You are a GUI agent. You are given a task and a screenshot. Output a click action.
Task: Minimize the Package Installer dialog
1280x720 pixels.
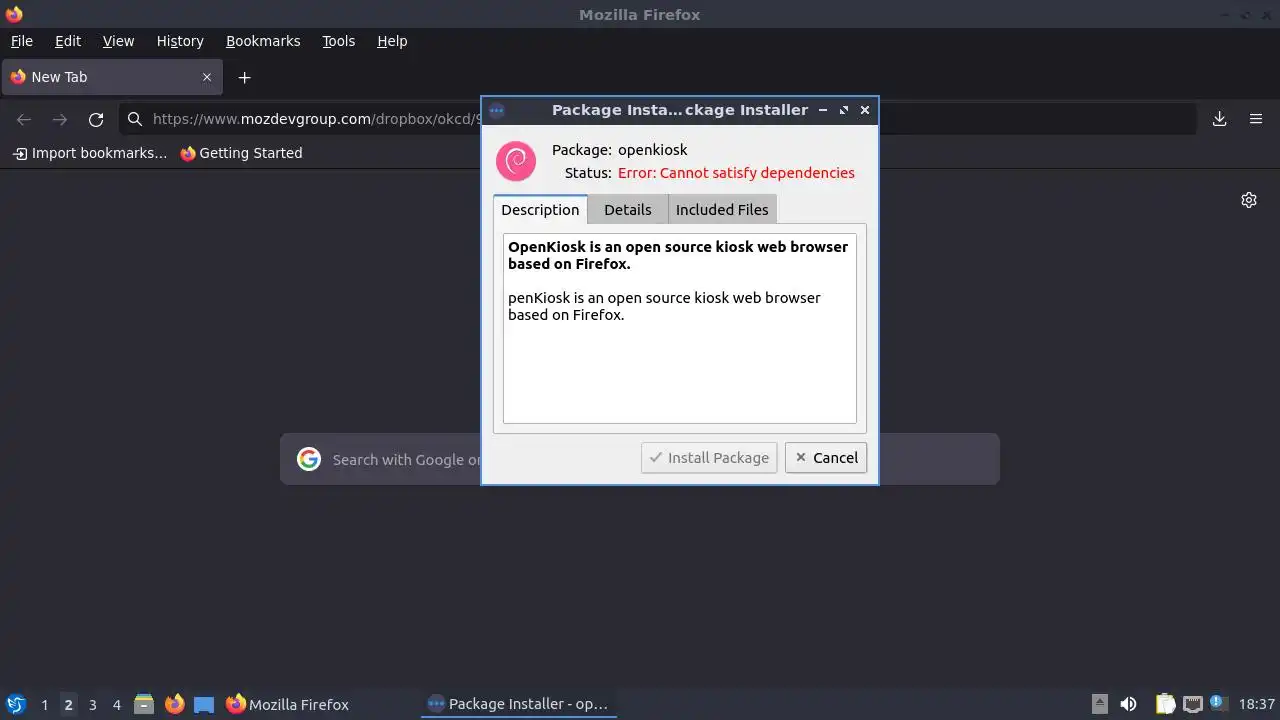coord(823,110)
